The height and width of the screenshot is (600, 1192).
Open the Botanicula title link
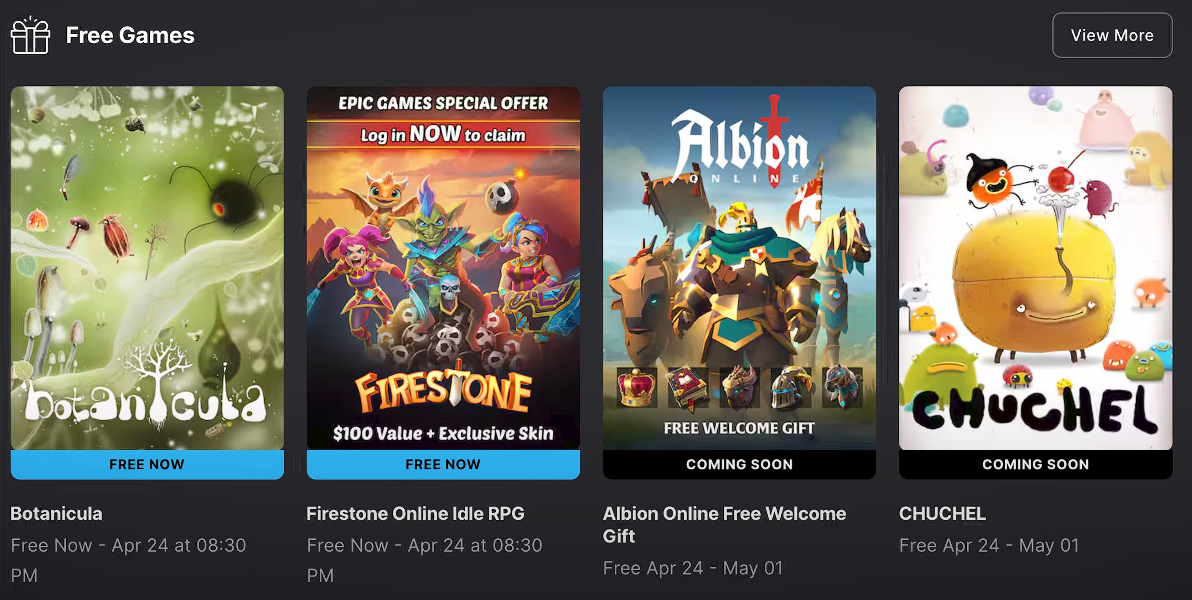56,513
